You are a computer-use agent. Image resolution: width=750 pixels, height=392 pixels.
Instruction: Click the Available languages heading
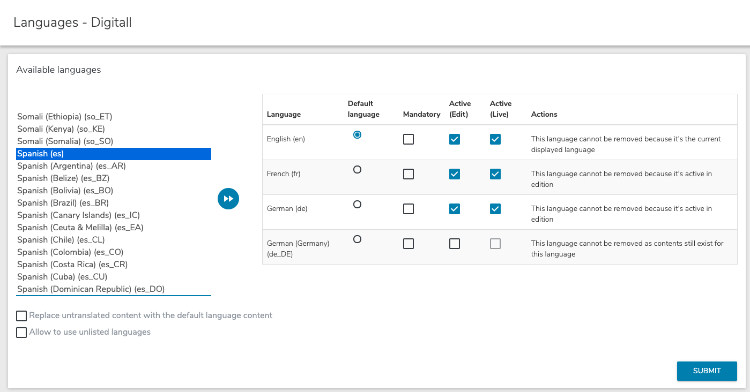pyautogui.click(x=58, y=70)
